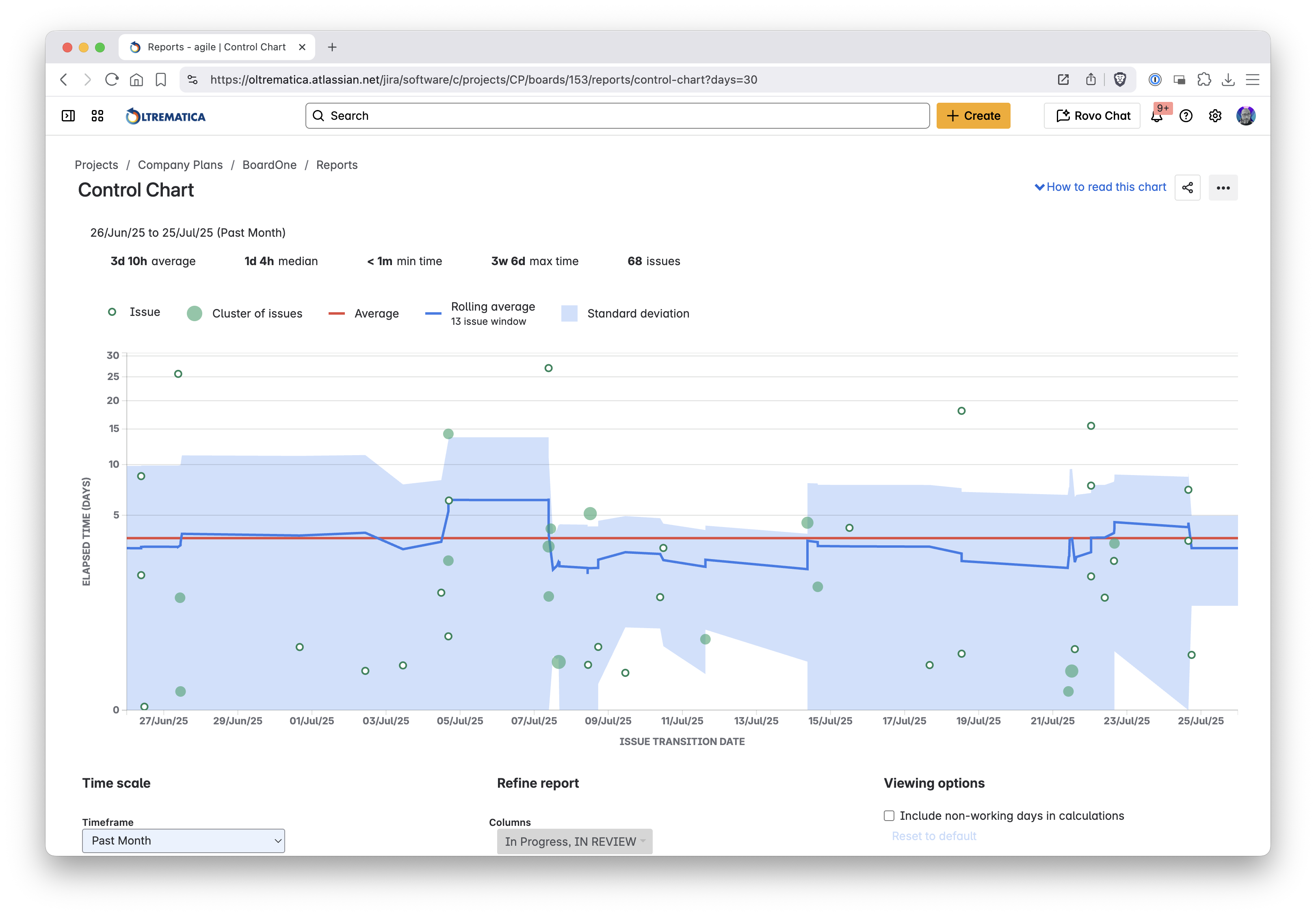Viewport: 1316px width, 916px height.
Task: Open Jira settings gear icon
Action: [x=1215, y=116]
